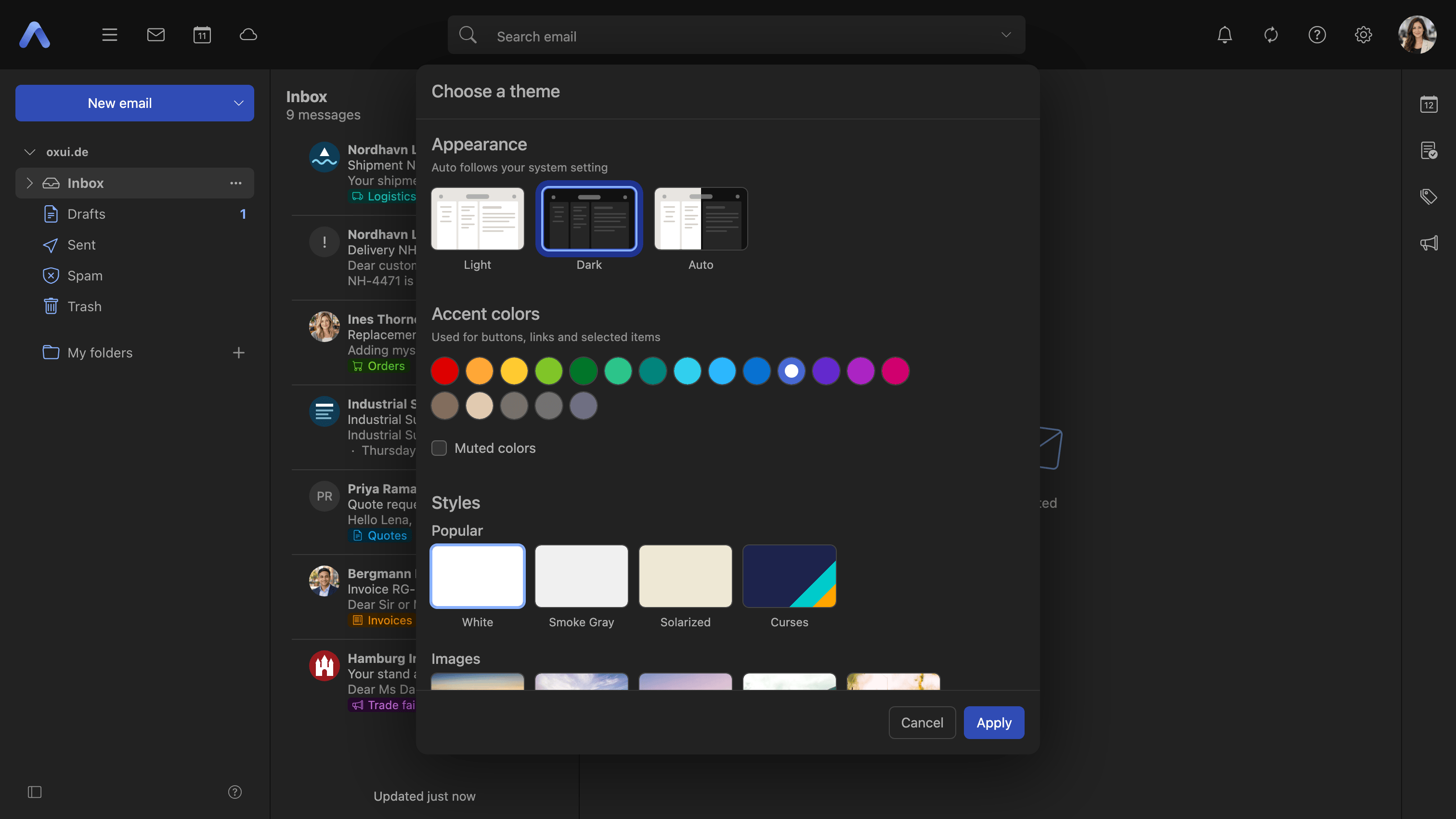The height and width of the screenshot is (819, 1456).
Task: Select the Light appearance option
Action: (478, 219)
